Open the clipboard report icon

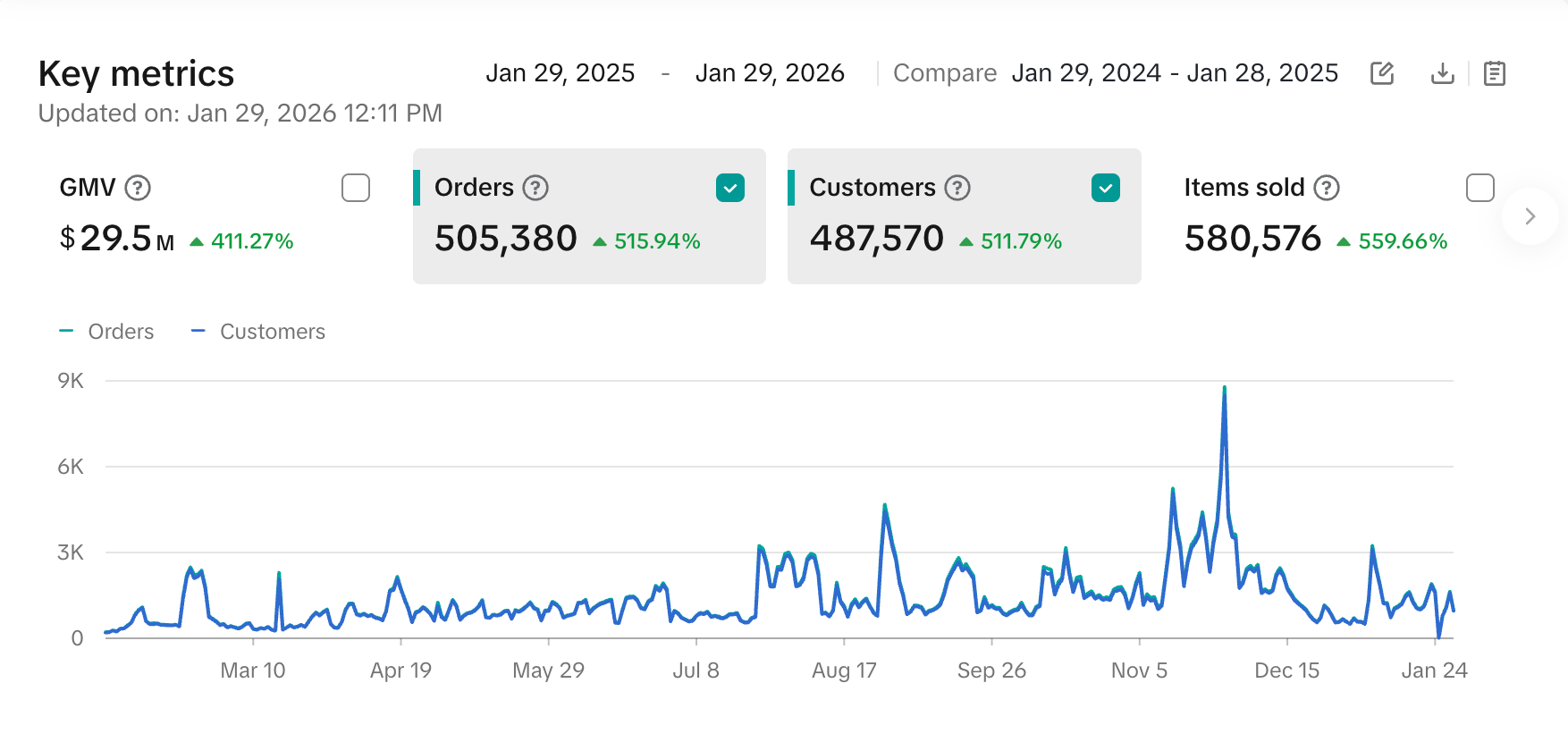[1494, 73]
